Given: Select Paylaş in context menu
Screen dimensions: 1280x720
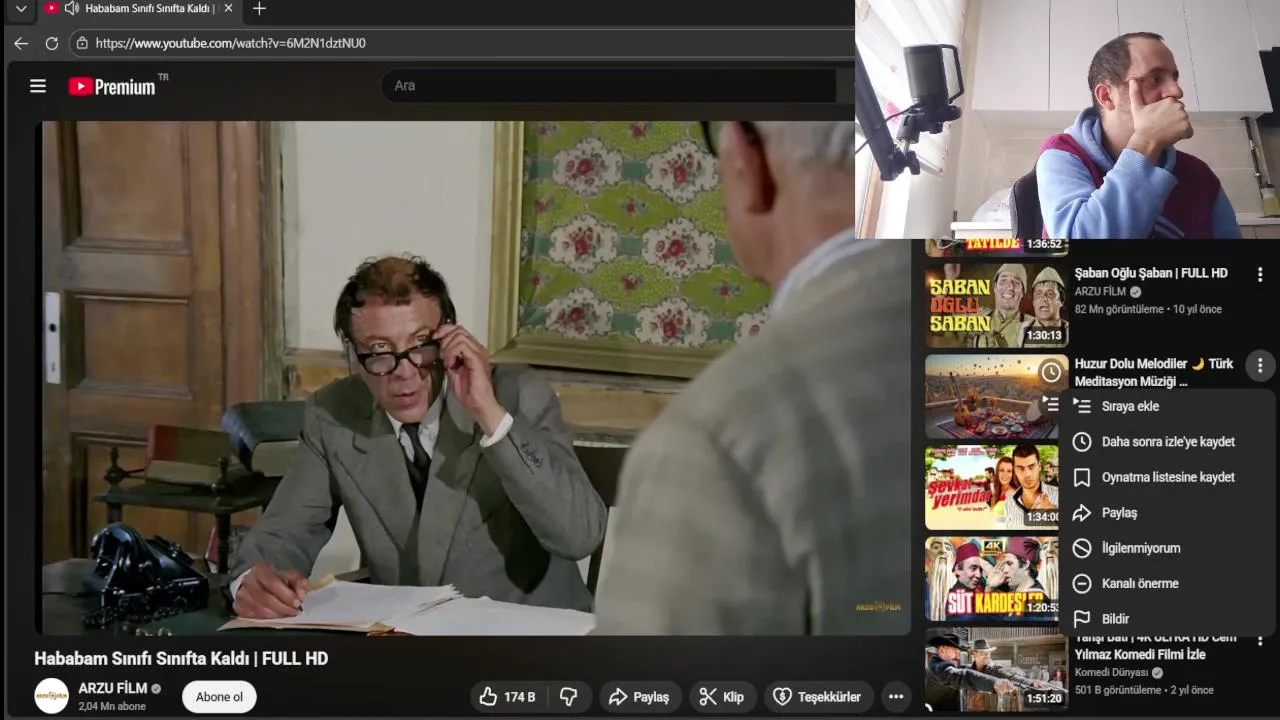Looking at the screenshot, I should tap(1166, 513).
